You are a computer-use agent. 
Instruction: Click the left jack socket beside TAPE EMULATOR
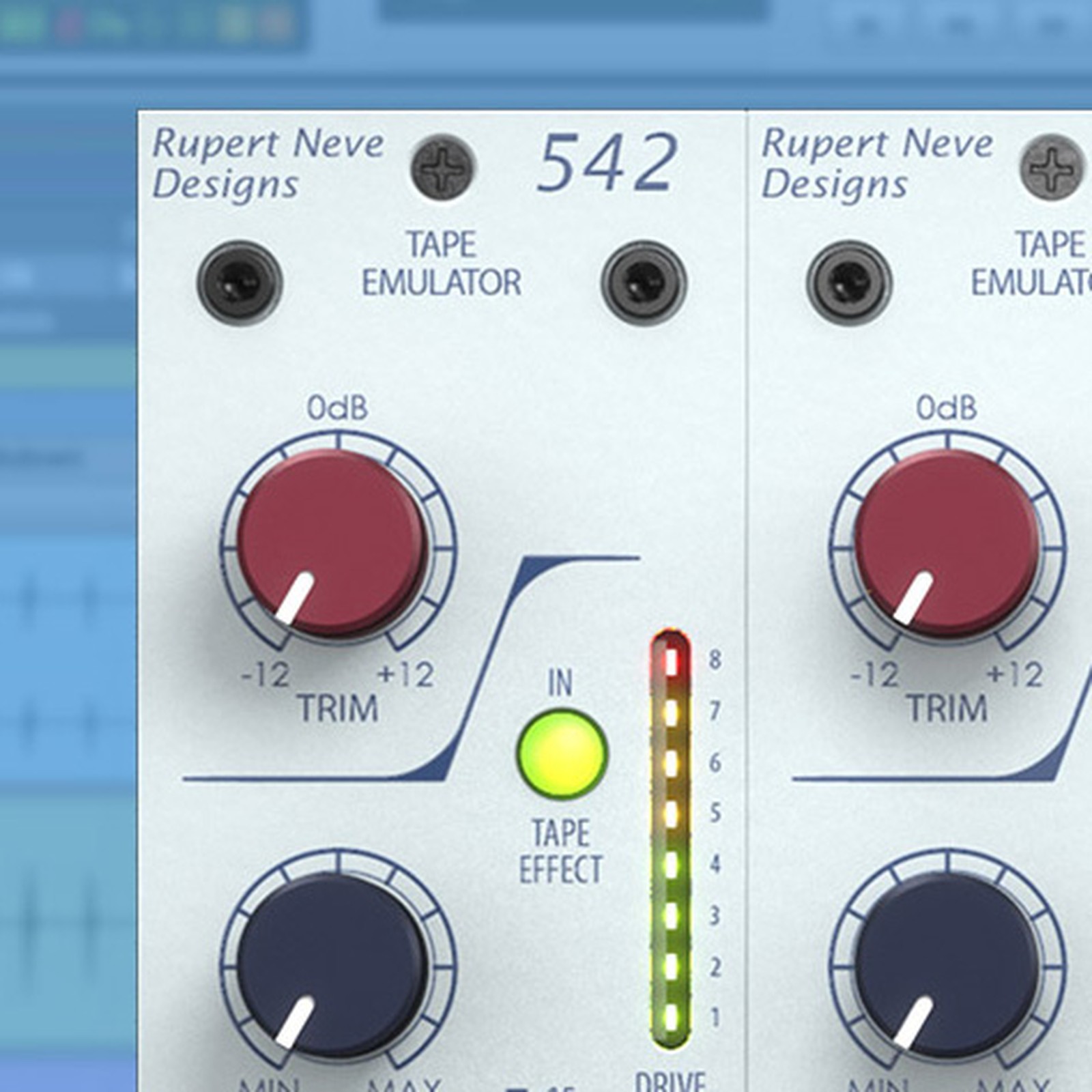[240, 283]
